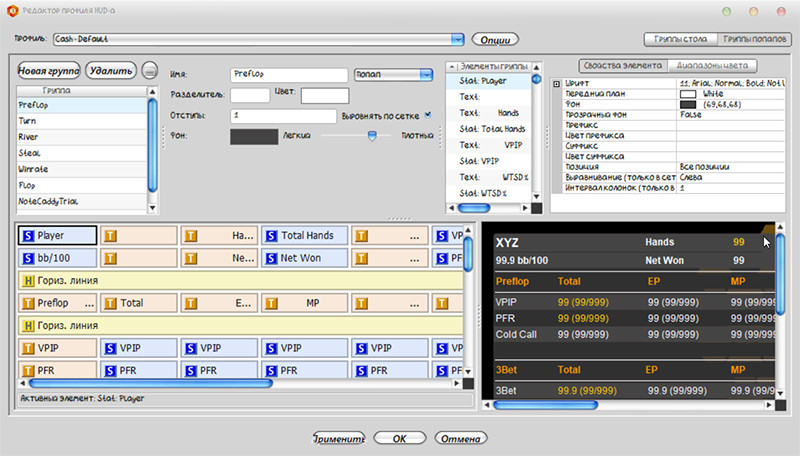Image resolution: width=800 pixels, height=456 pixels.
Task: Click the dark Фон color swatch
Action: point(254,136)
